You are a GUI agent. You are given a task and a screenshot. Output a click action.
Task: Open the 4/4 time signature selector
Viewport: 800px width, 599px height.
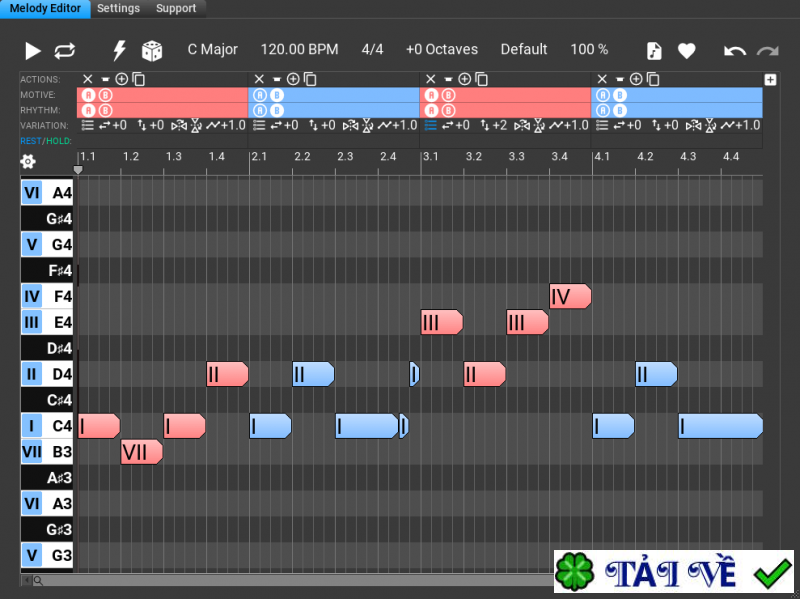(x=372, y=49)
